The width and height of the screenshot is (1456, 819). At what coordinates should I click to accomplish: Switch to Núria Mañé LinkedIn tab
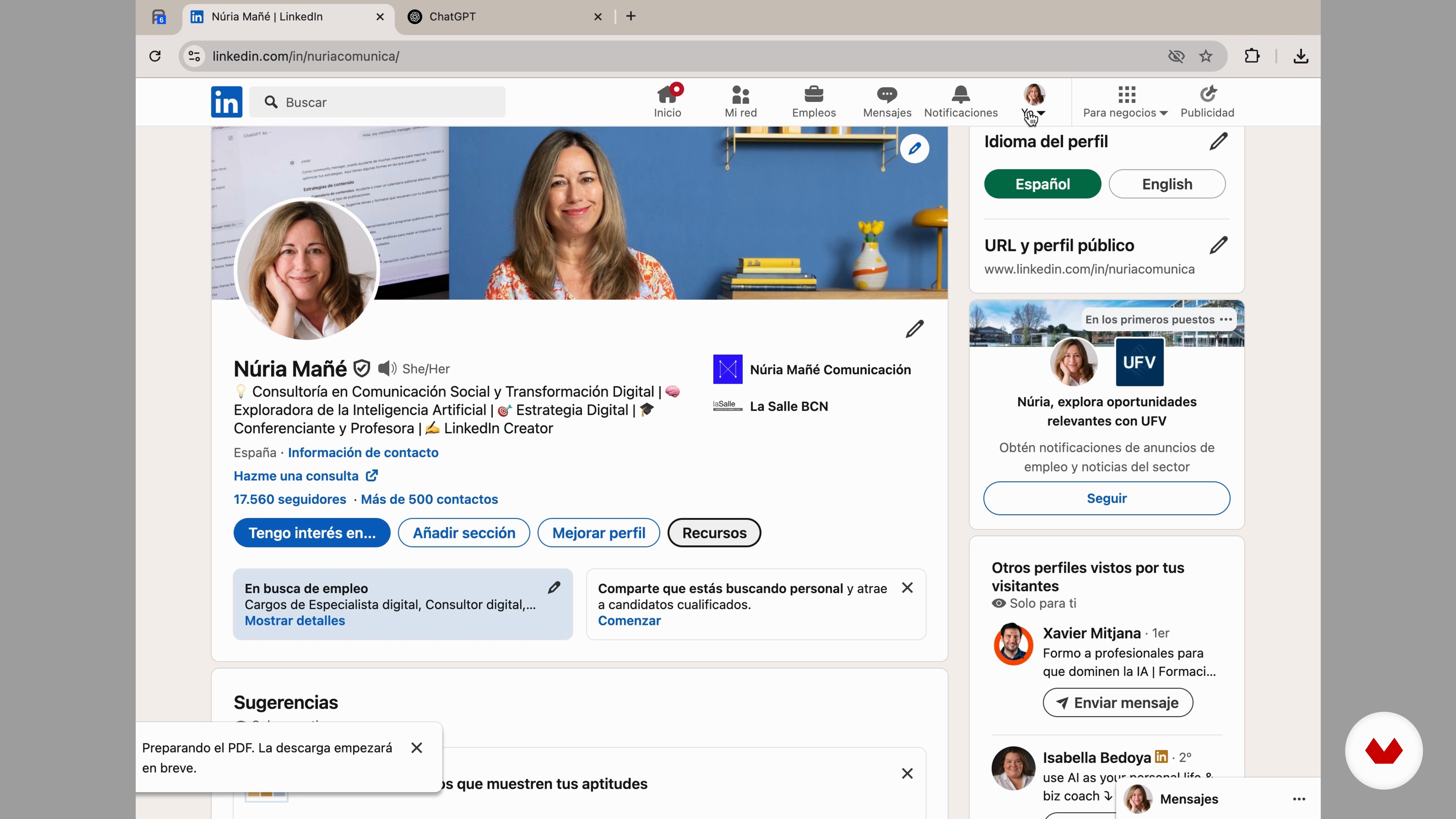pos(288,17)
